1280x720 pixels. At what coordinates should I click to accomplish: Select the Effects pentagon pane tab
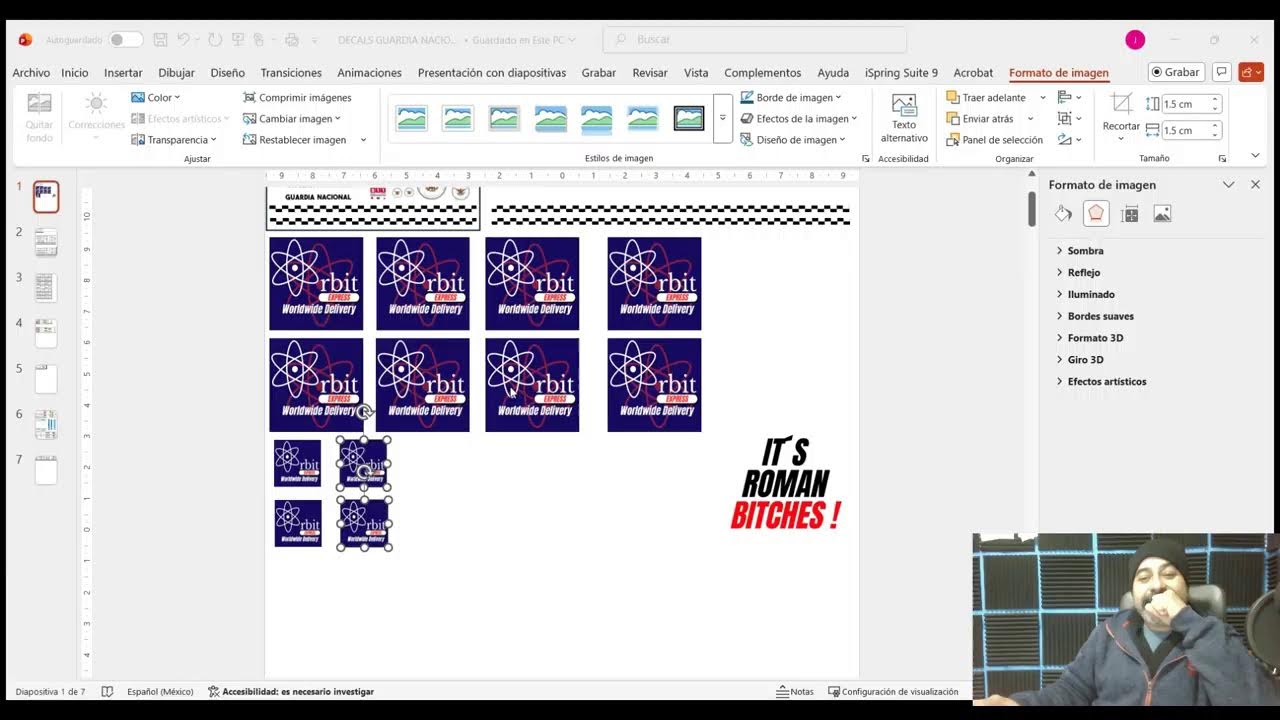[x=1096, y=213]
